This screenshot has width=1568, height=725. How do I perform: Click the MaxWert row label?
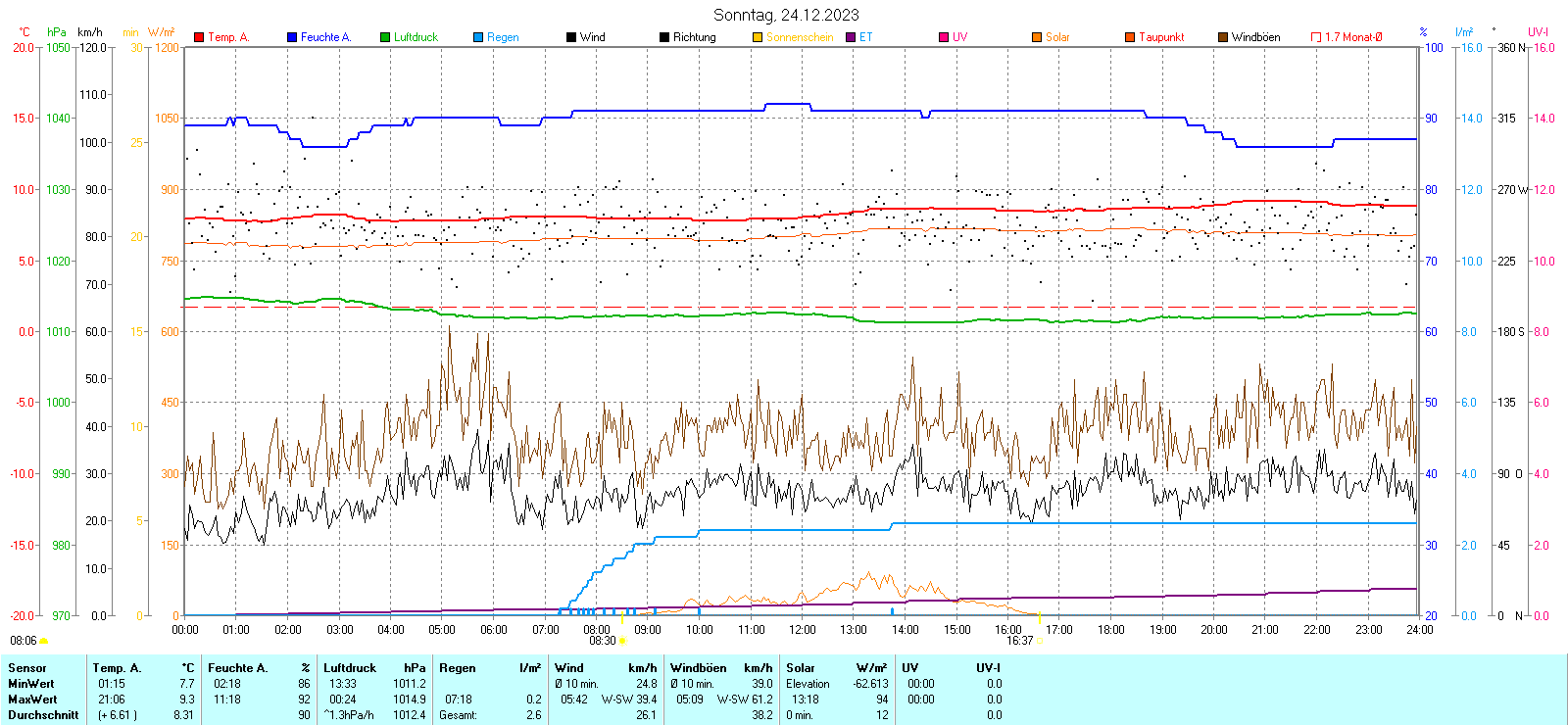(x=32, y=700)
